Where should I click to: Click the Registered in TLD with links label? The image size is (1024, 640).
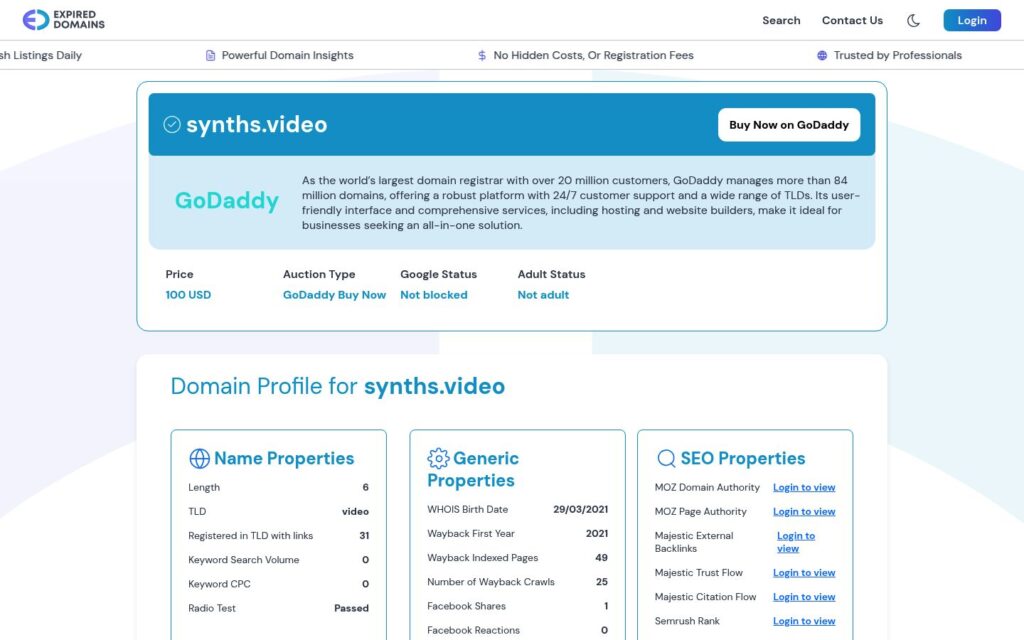[251, 536]
